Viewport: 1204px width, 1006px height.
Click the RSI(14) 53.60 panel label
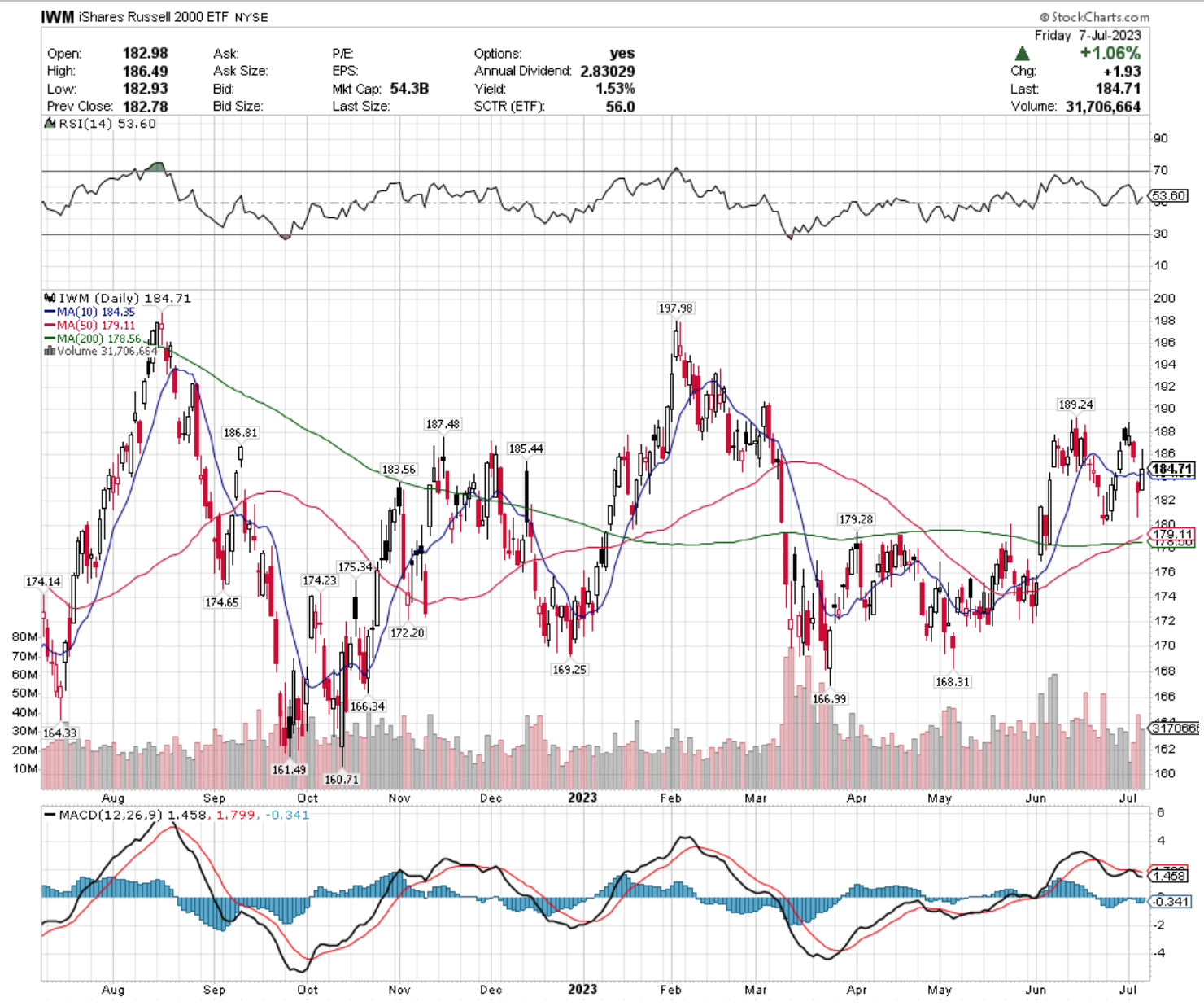click(x=107, y=124)
